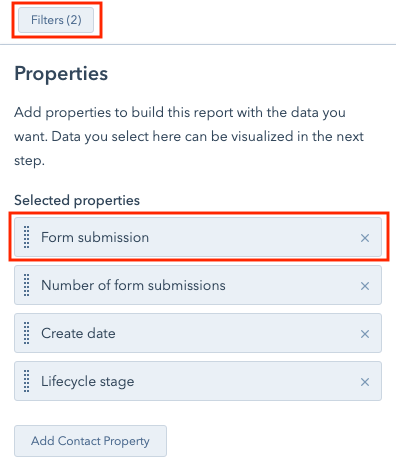Image resolution: width=396 pixels, height=466 pixels.
Task: Select the Form submission property row
Action: 198,237
